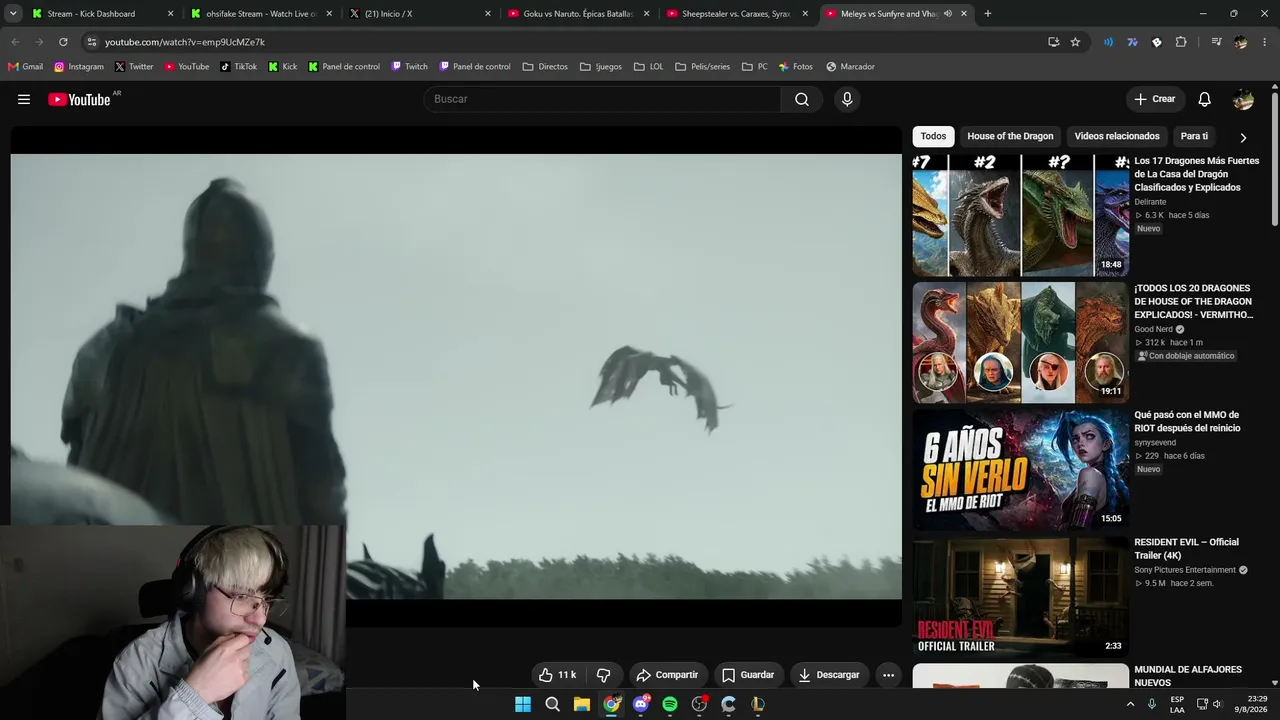1280x720 pixels.
Task: Like the video with 11 k likes
Action: [x=557, y=675]
